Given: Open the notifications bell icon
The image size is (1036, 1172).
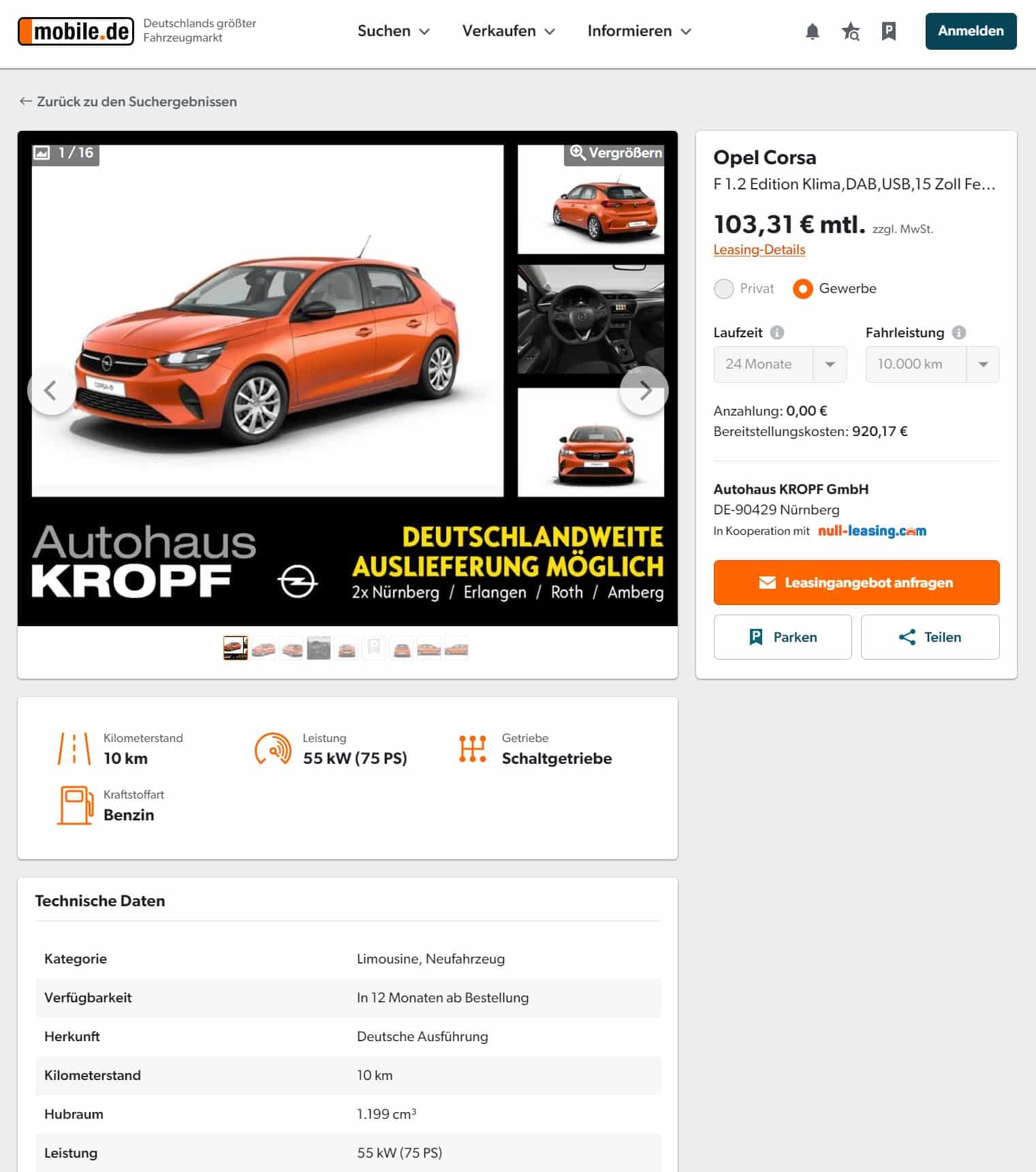Looking at the screenshot, I should click(812, 31).
